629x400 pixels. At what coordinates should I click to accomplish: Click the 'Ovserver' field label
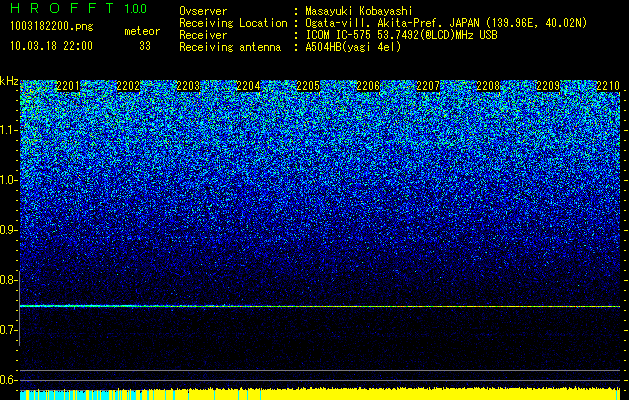[x=203, y=11]
